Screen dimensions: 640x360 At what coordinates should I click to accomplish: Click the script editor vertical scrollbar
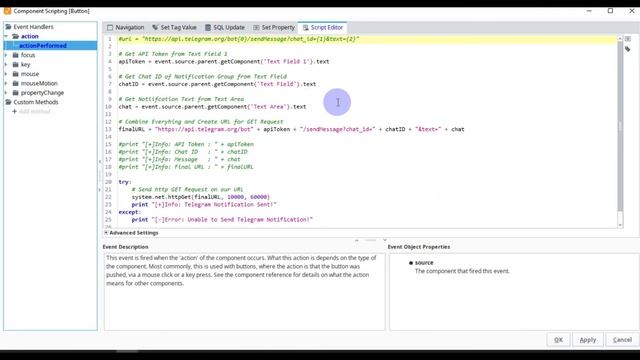[620, 127]
